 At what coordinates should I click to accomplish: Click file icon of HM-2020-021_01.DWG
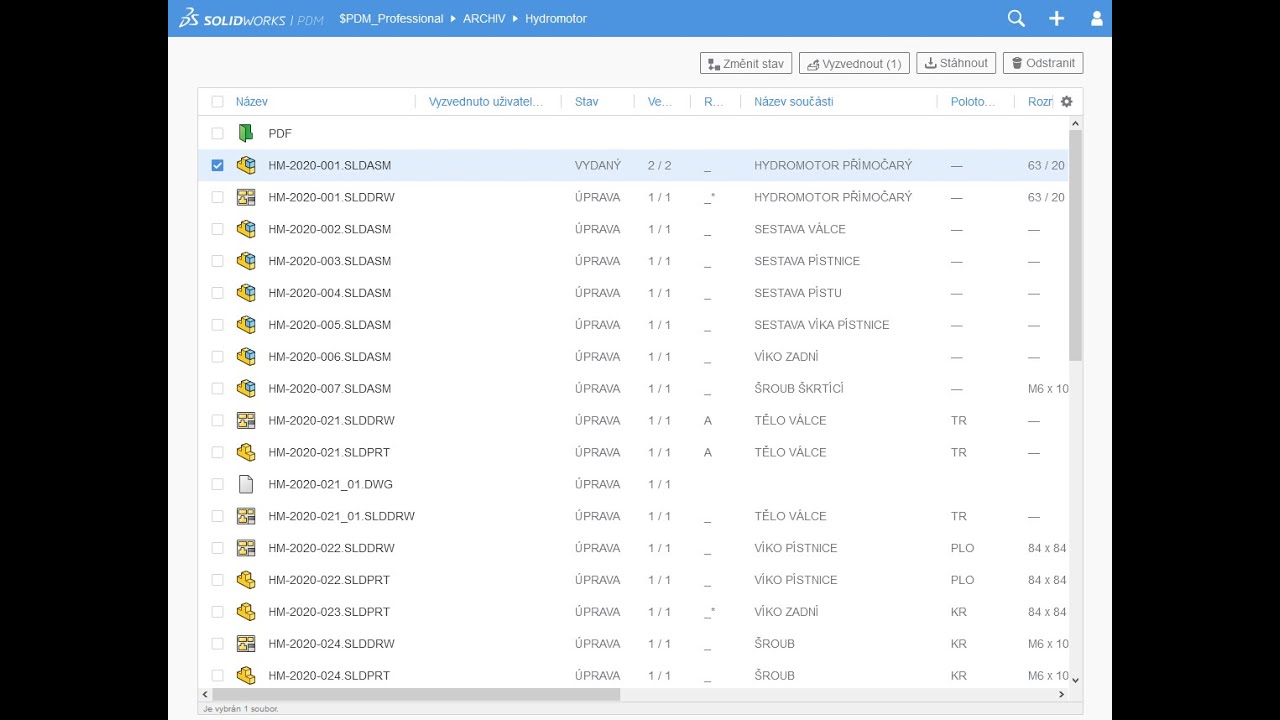246,484
